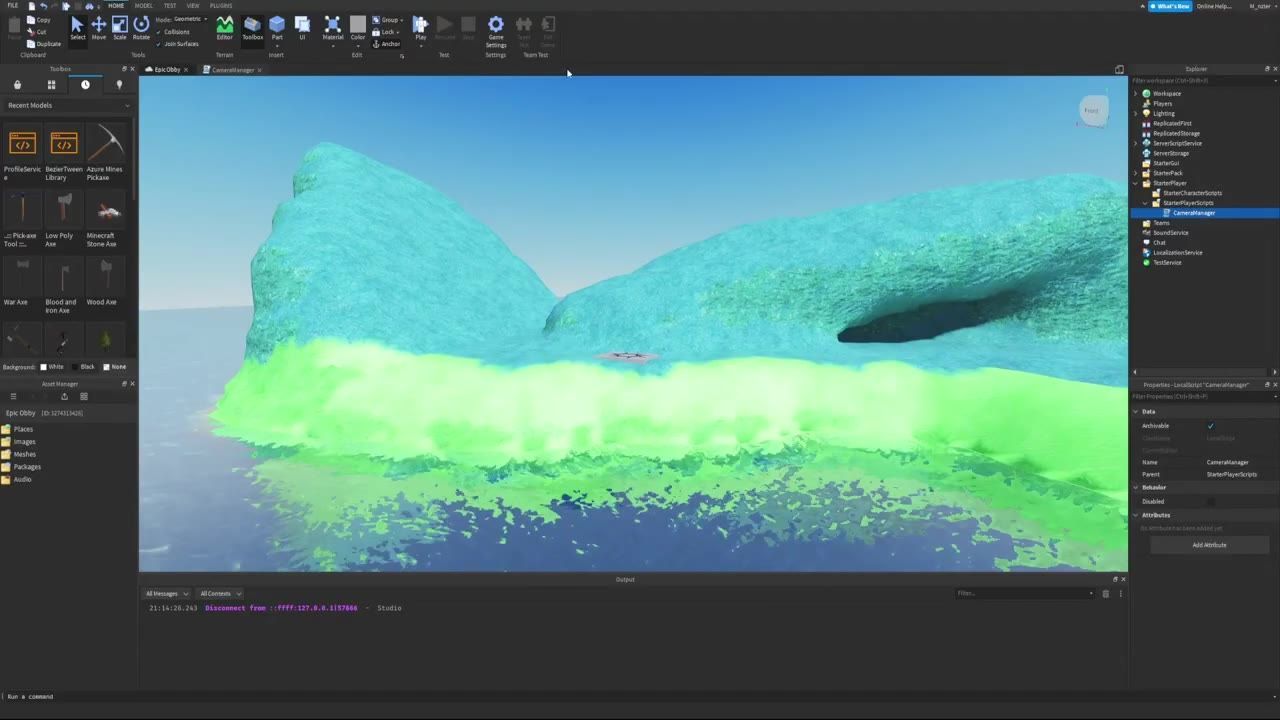
Task: Focus the Run a command bar
Action: [640, 696]
